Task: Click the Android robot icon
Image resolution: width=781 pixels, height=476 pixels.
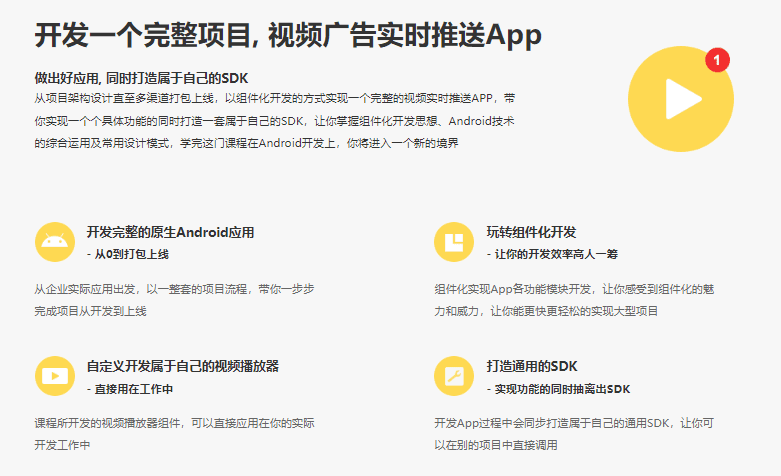Action: 54,242
